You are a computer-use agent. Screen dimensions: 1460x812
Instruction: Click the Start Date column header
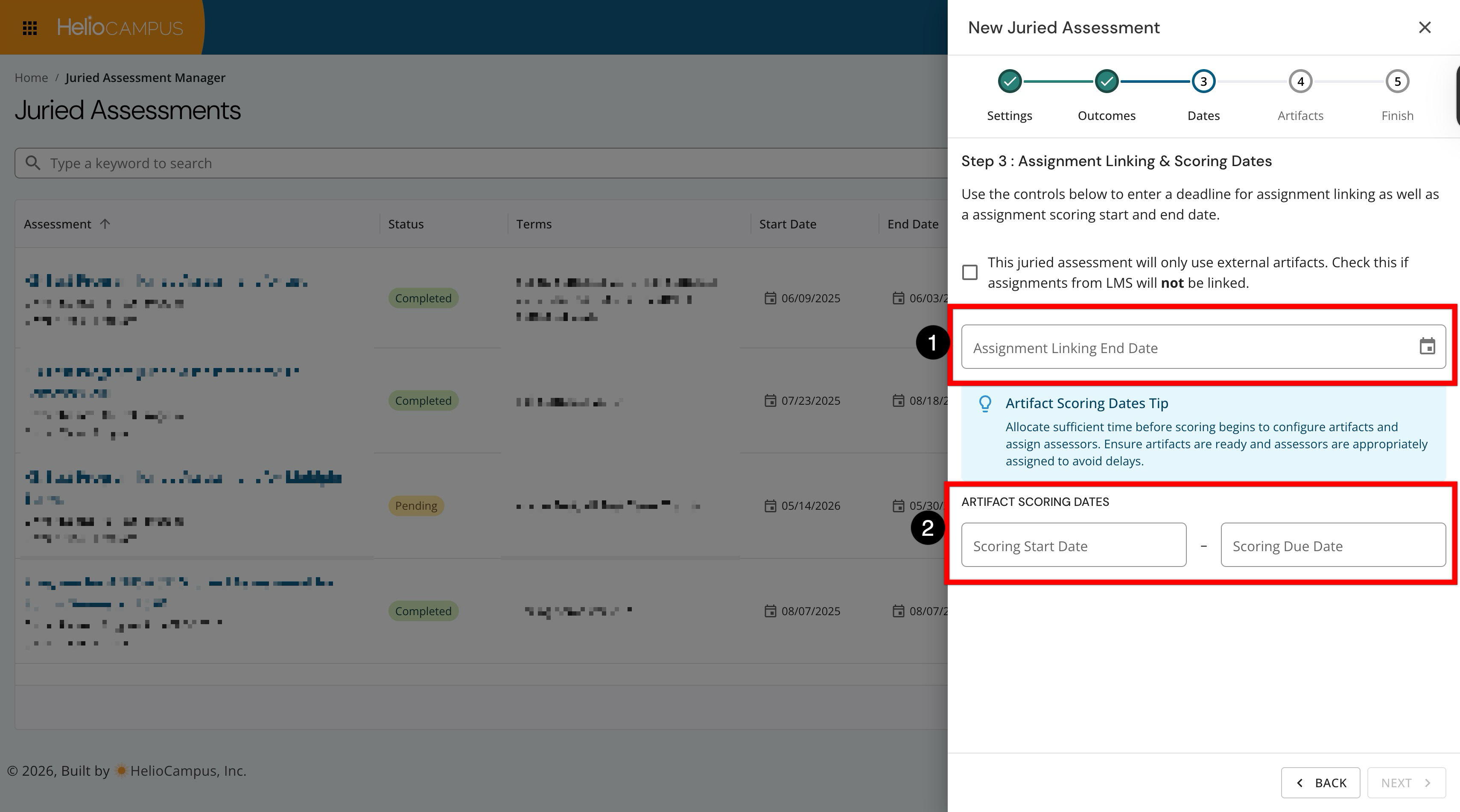788,224
